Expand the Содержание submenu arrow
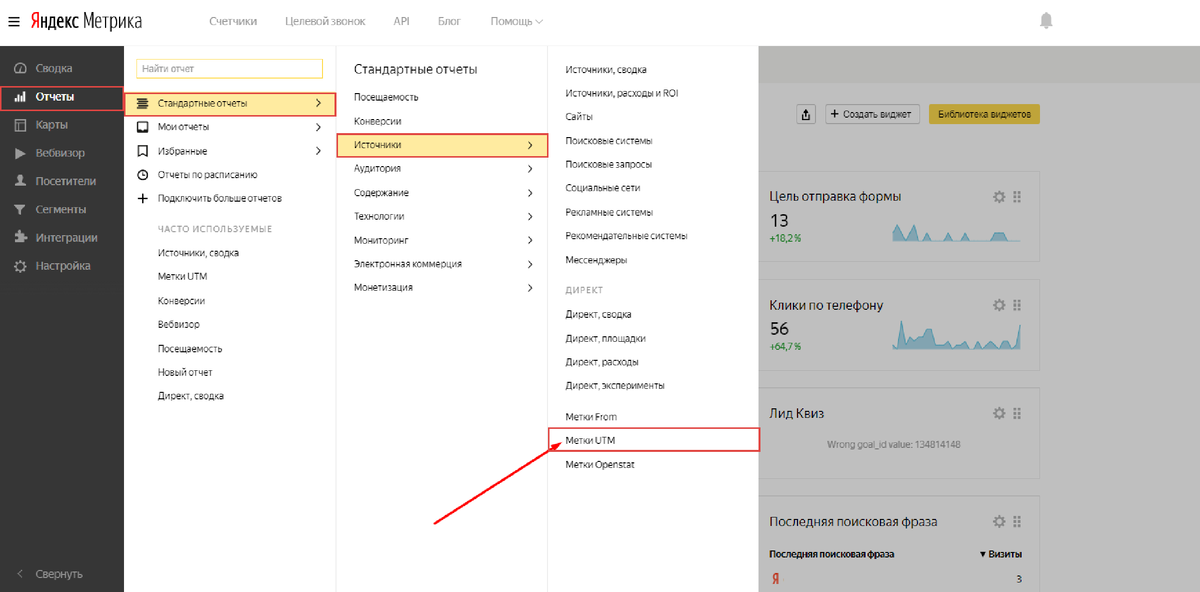 (x=530, y=193)
